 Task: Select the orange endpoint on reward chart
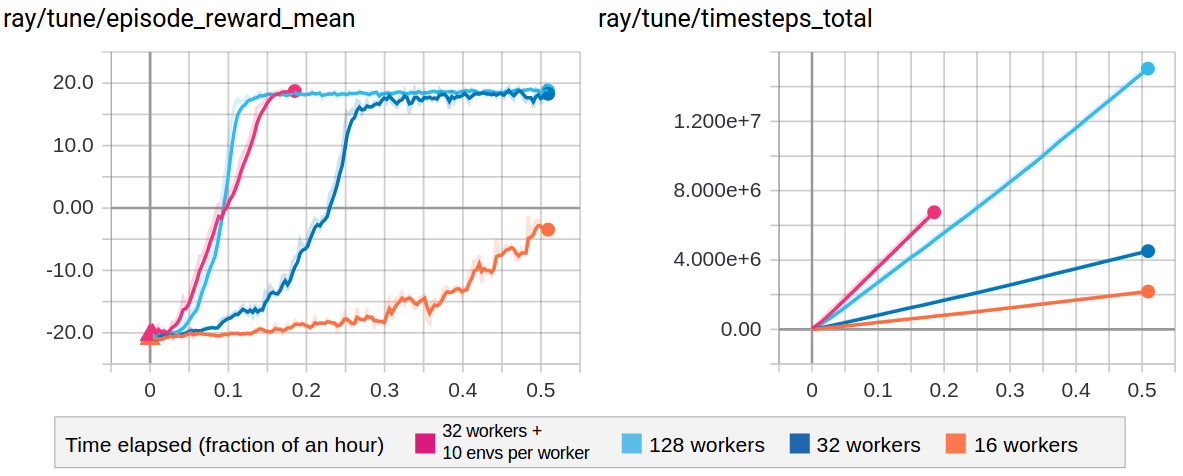[548, 229]
